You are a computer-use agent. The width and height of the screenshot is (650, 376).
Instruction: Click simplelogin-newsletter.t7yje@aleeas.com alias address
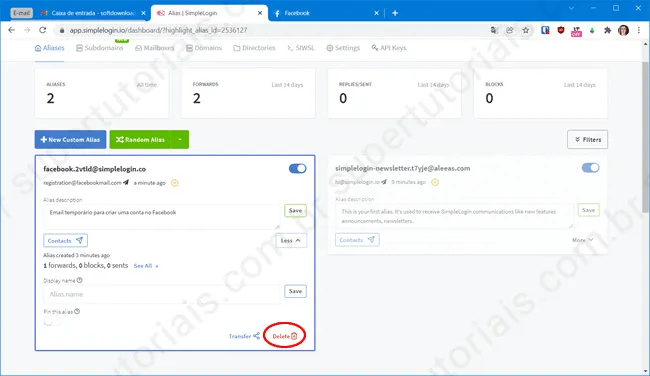click(x=403, y=168)
